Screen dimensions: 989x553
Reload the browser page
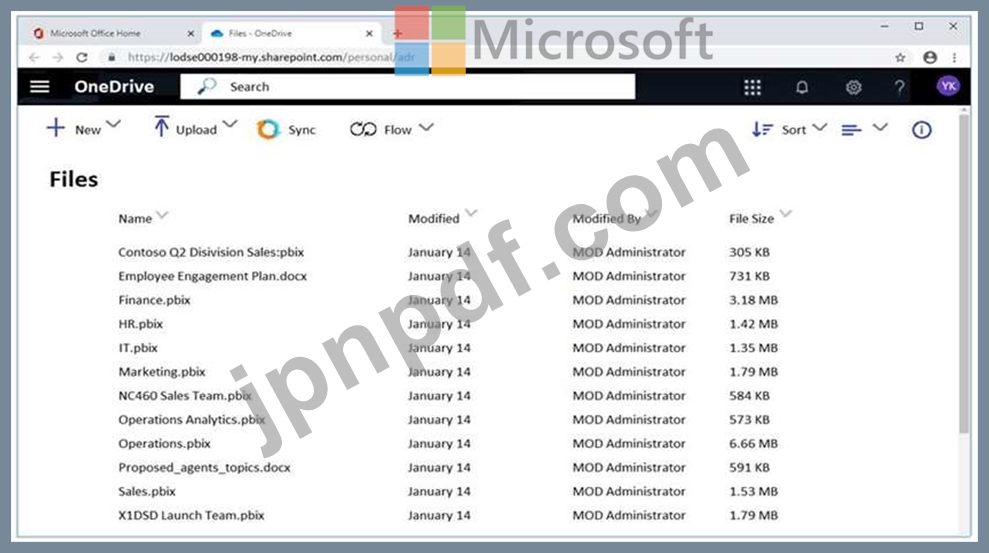click(x=82, y=57)
